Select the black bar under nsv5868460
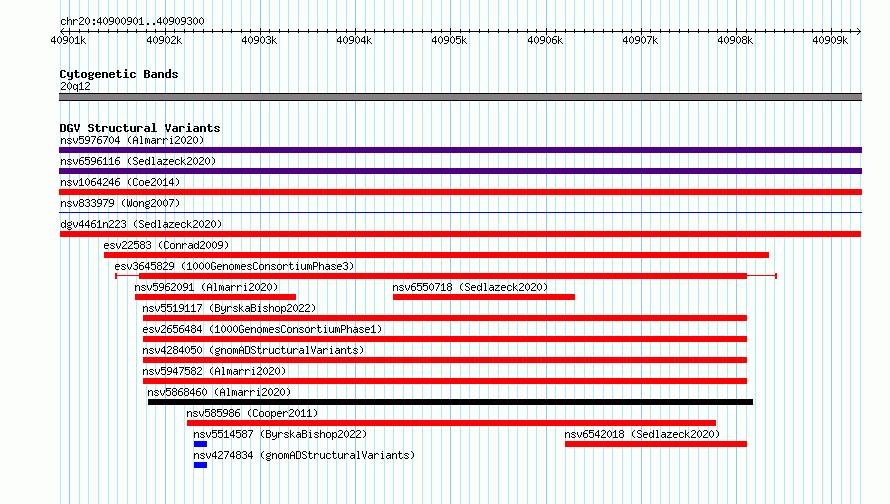This screenshot has width=890, height=504. coord(451,402)
